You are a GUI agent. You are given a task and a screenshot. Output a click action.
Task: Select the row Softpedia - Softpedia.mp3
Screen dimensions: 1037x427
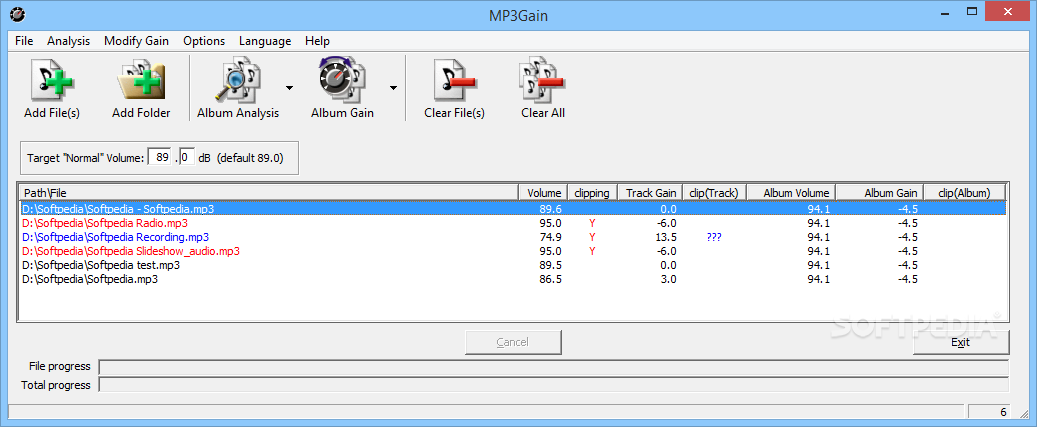(513, 209)
